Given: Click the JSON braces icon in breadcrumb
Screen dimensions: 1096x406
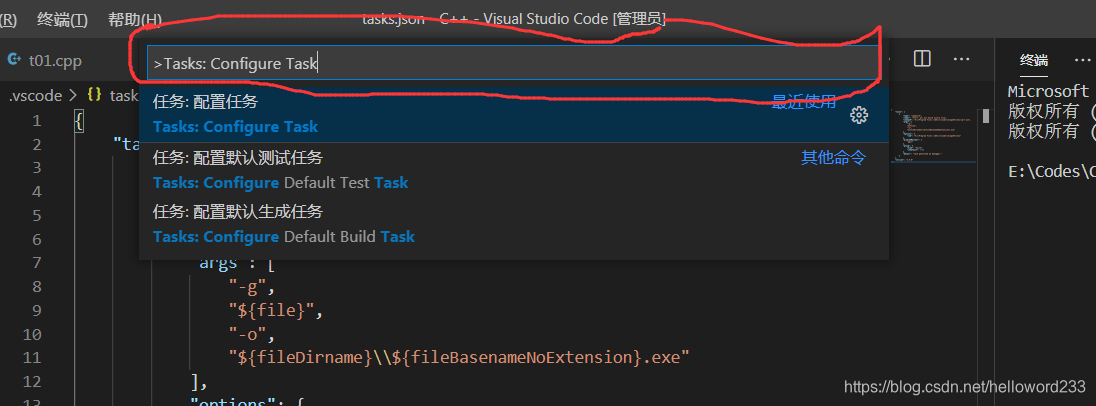Looking at the screenshot, I should click(95, 96).
